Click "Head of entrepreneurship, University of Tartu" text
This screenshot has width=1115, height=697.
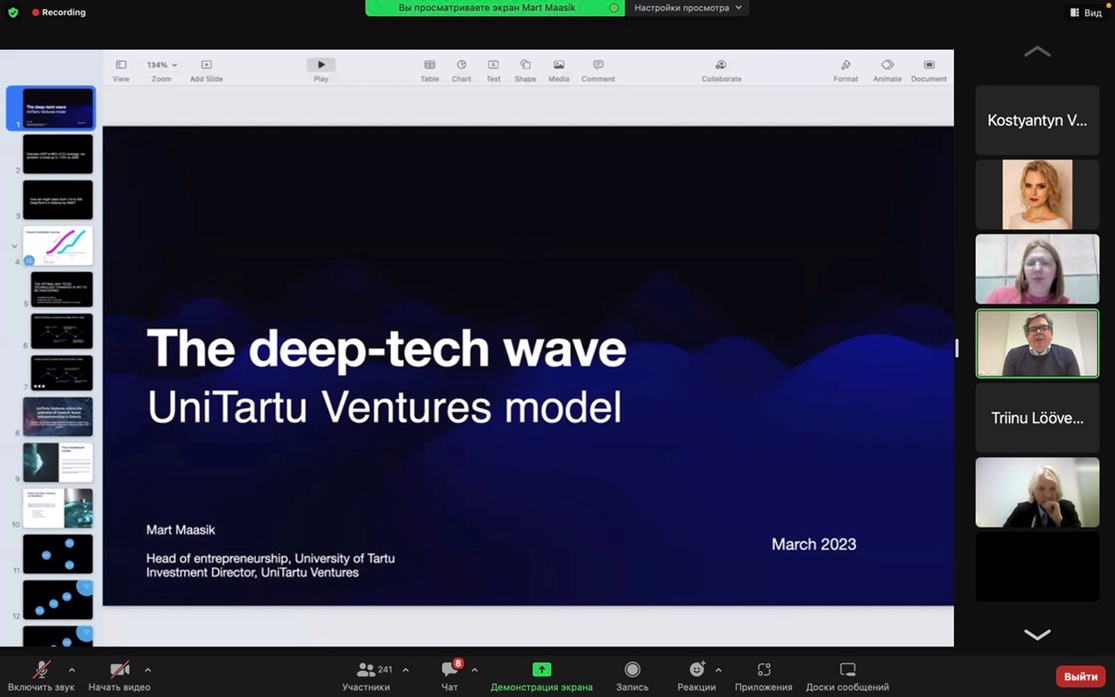[270, 558]
